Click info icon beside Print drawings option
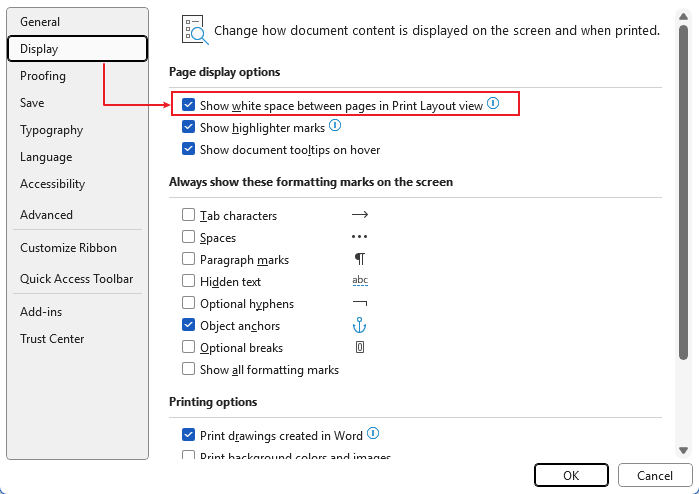699x494 pixels. coord(373,434)
